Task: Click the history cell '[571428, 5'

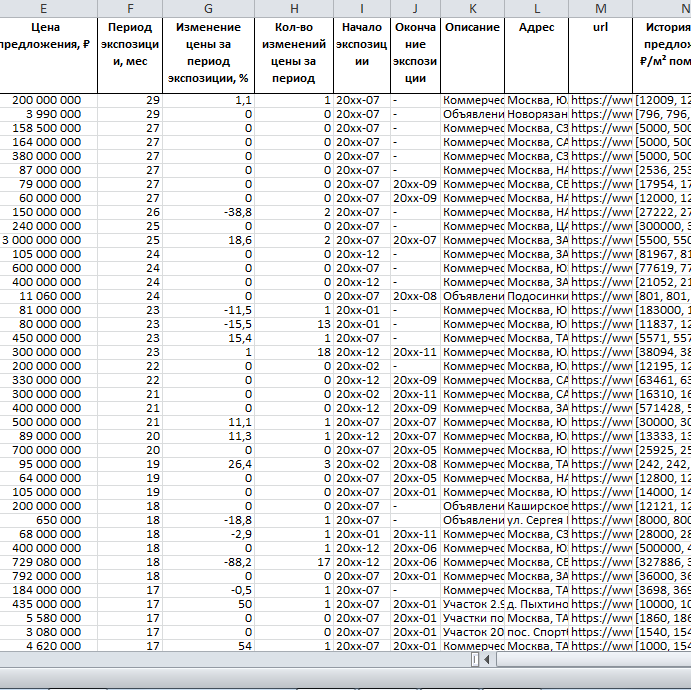Action: pyautogui.click(x=661, y=408)
